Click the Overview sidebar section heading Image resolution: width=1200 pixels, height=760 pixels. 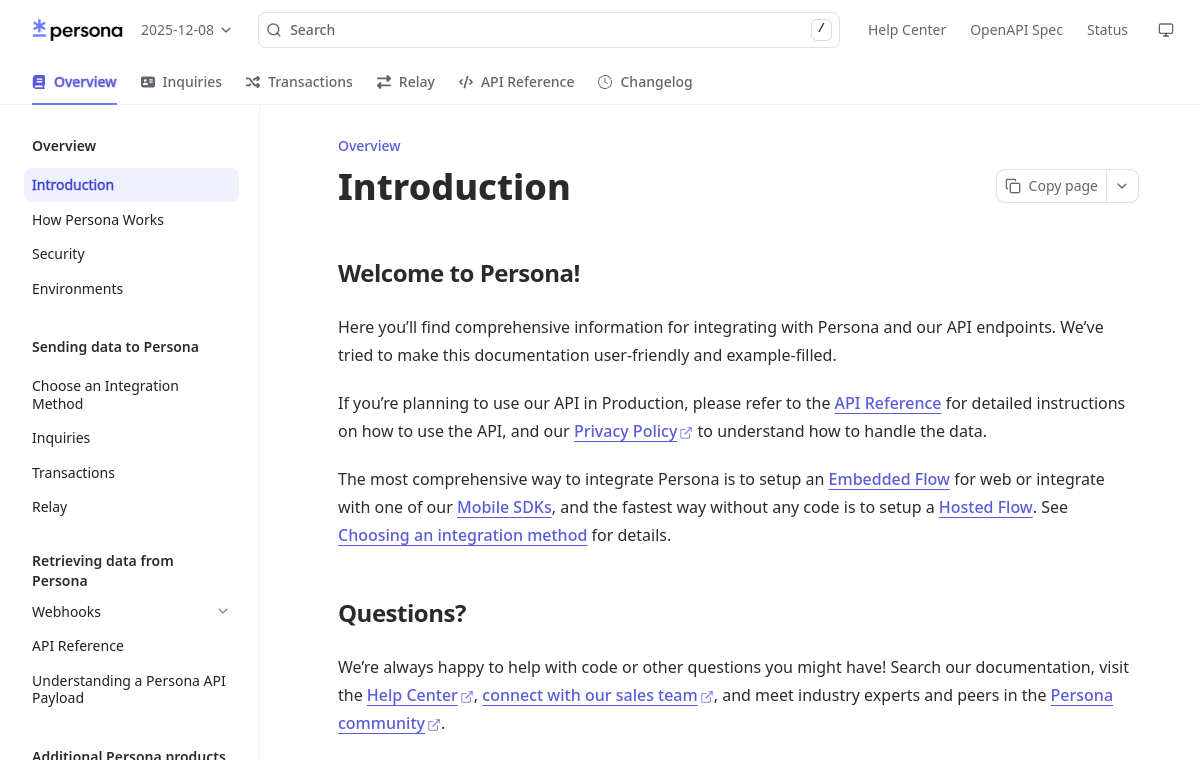(x=64, y=146)
